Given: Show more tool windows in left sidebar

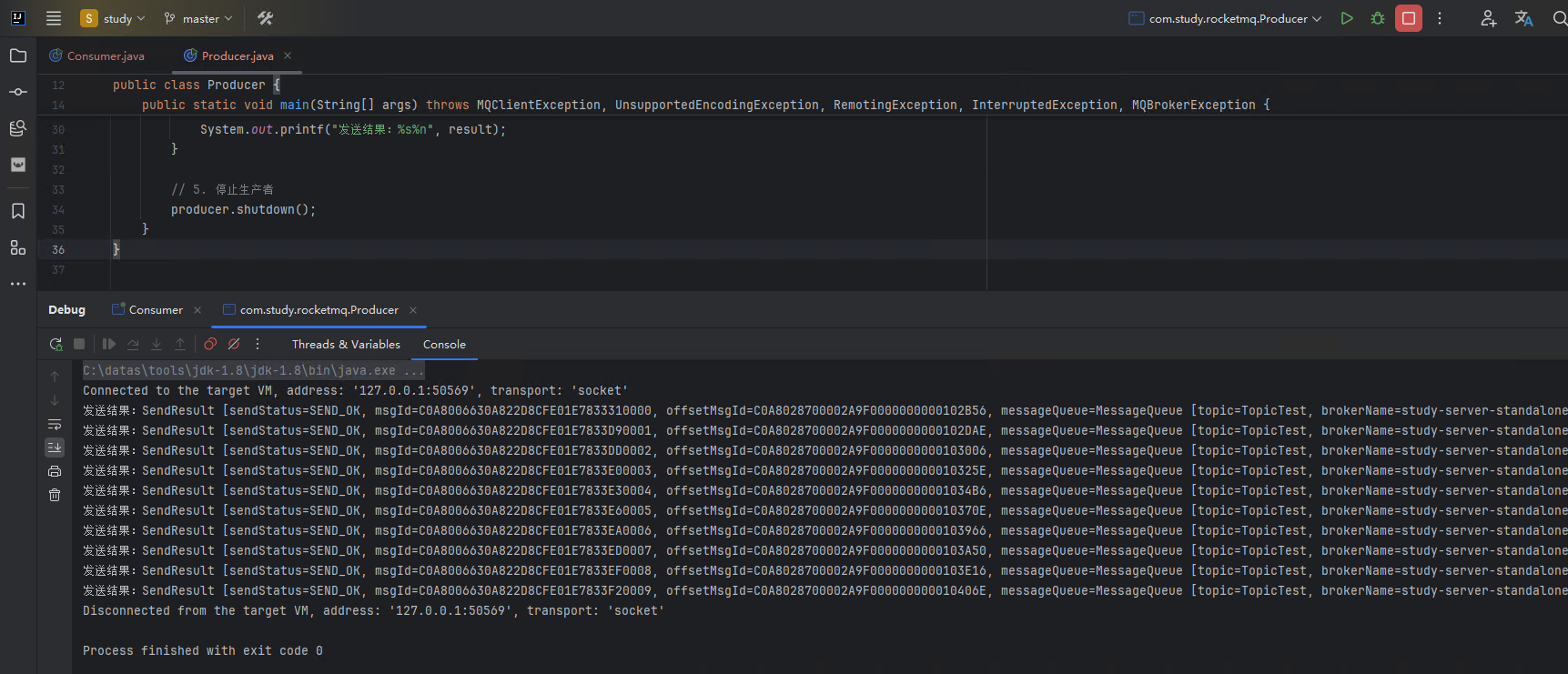Looking at the screenshot, I should 18,284.
